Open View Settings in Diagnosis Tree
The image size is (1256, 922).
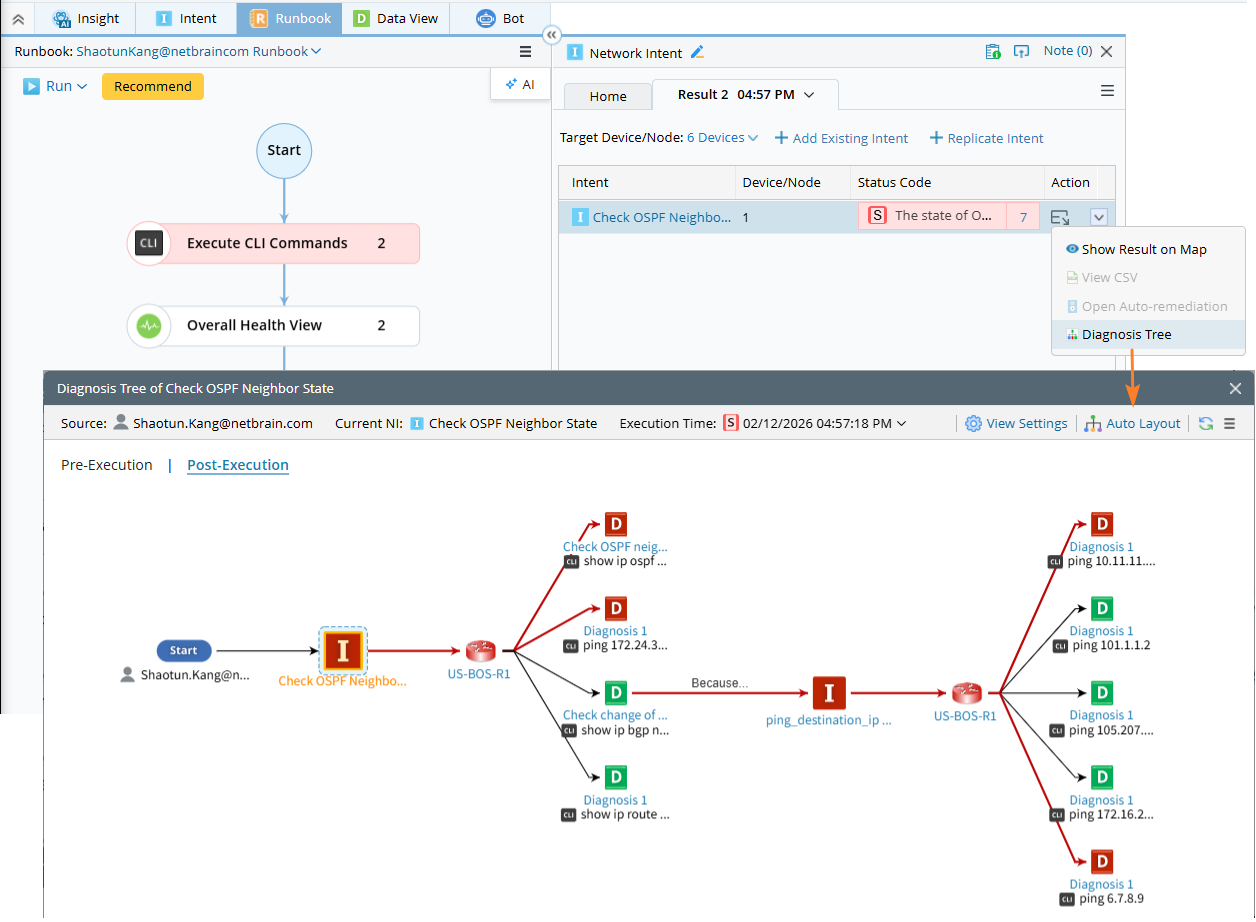click(x=1016, y=424)
